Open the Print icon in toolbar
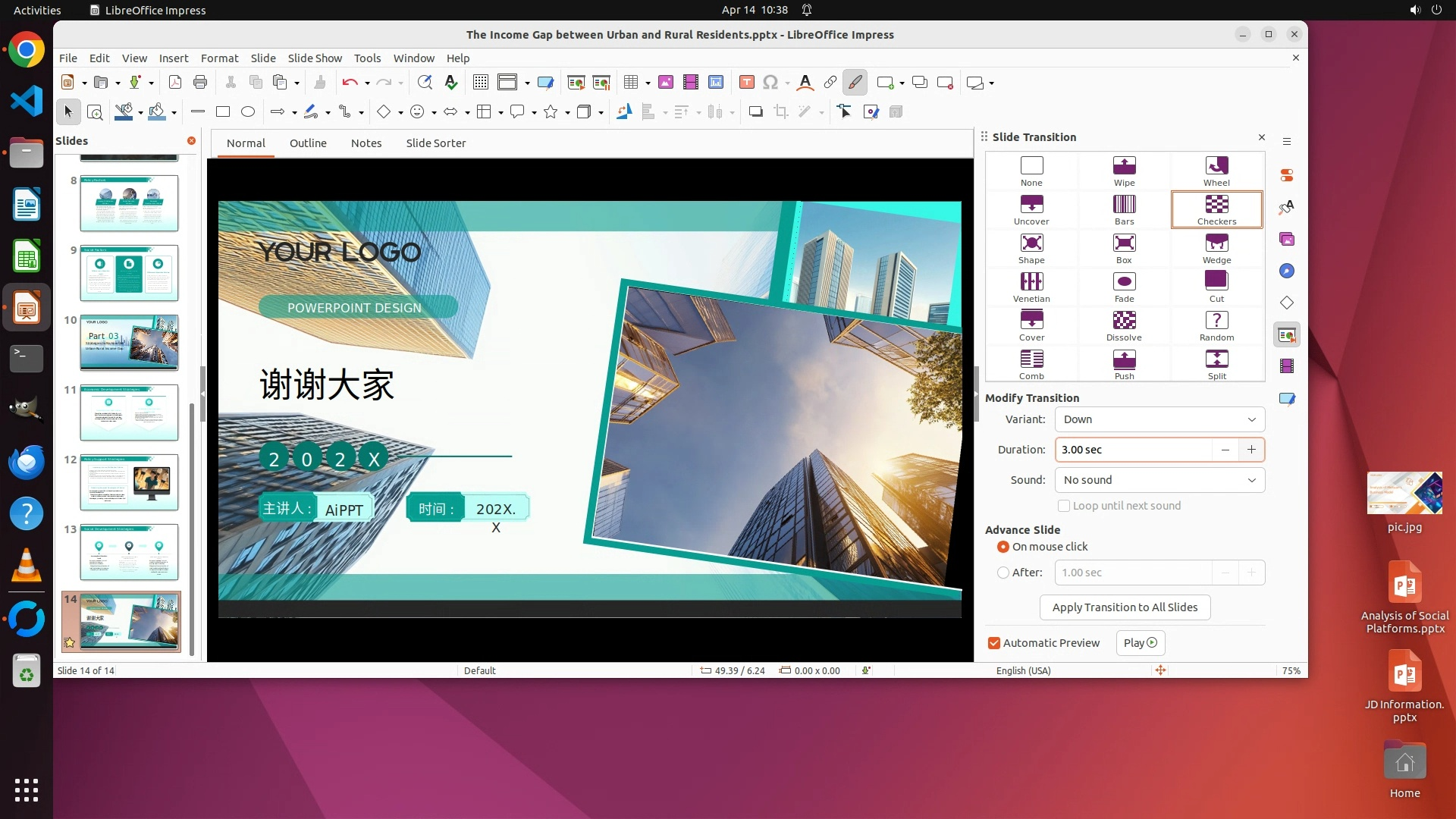Screen dimensions: 1456x819 pyautogui.click(x=200, y=83)
